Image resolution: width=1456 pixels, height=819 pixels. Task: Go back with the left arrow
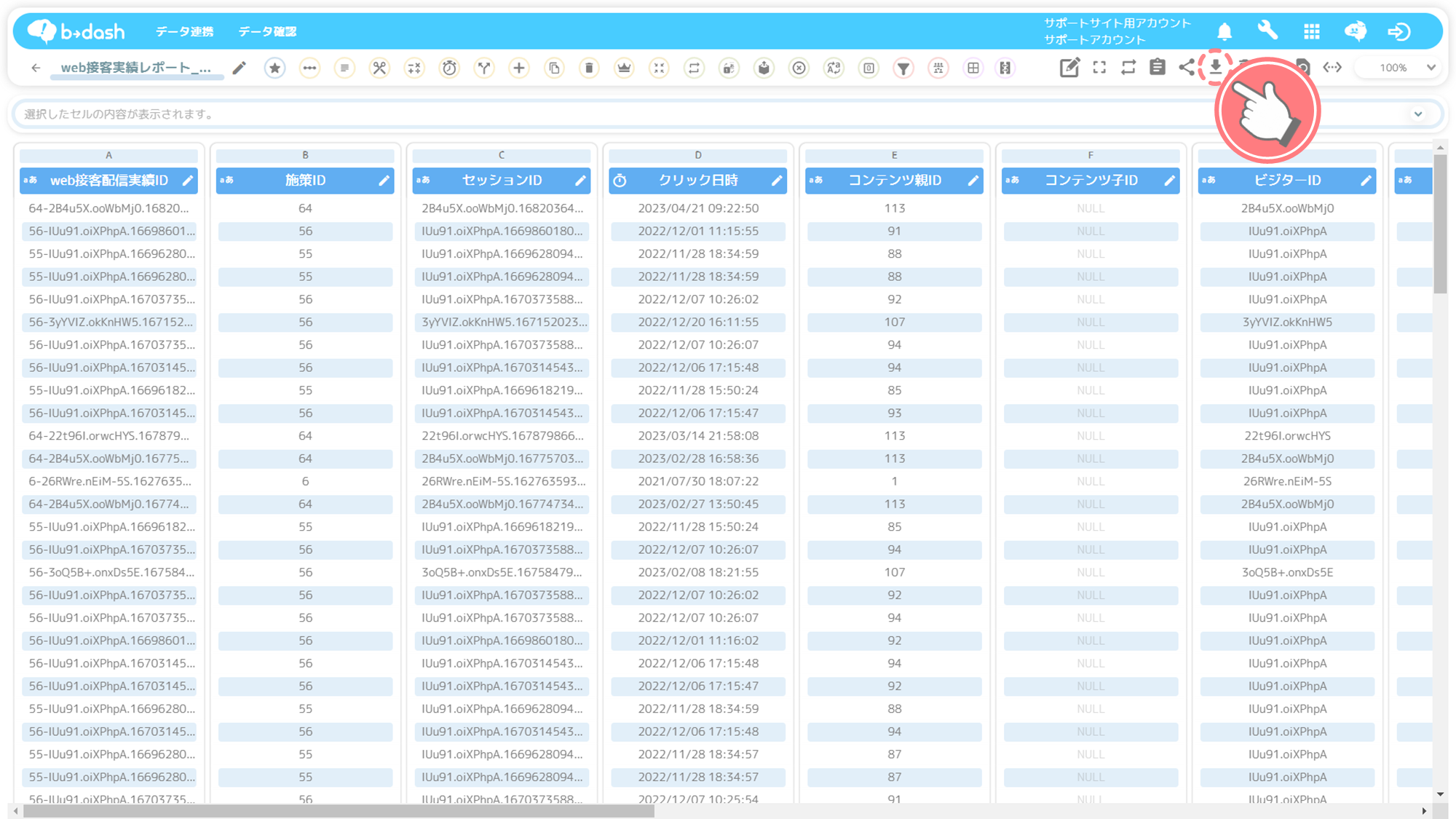[x=36, y=68]
